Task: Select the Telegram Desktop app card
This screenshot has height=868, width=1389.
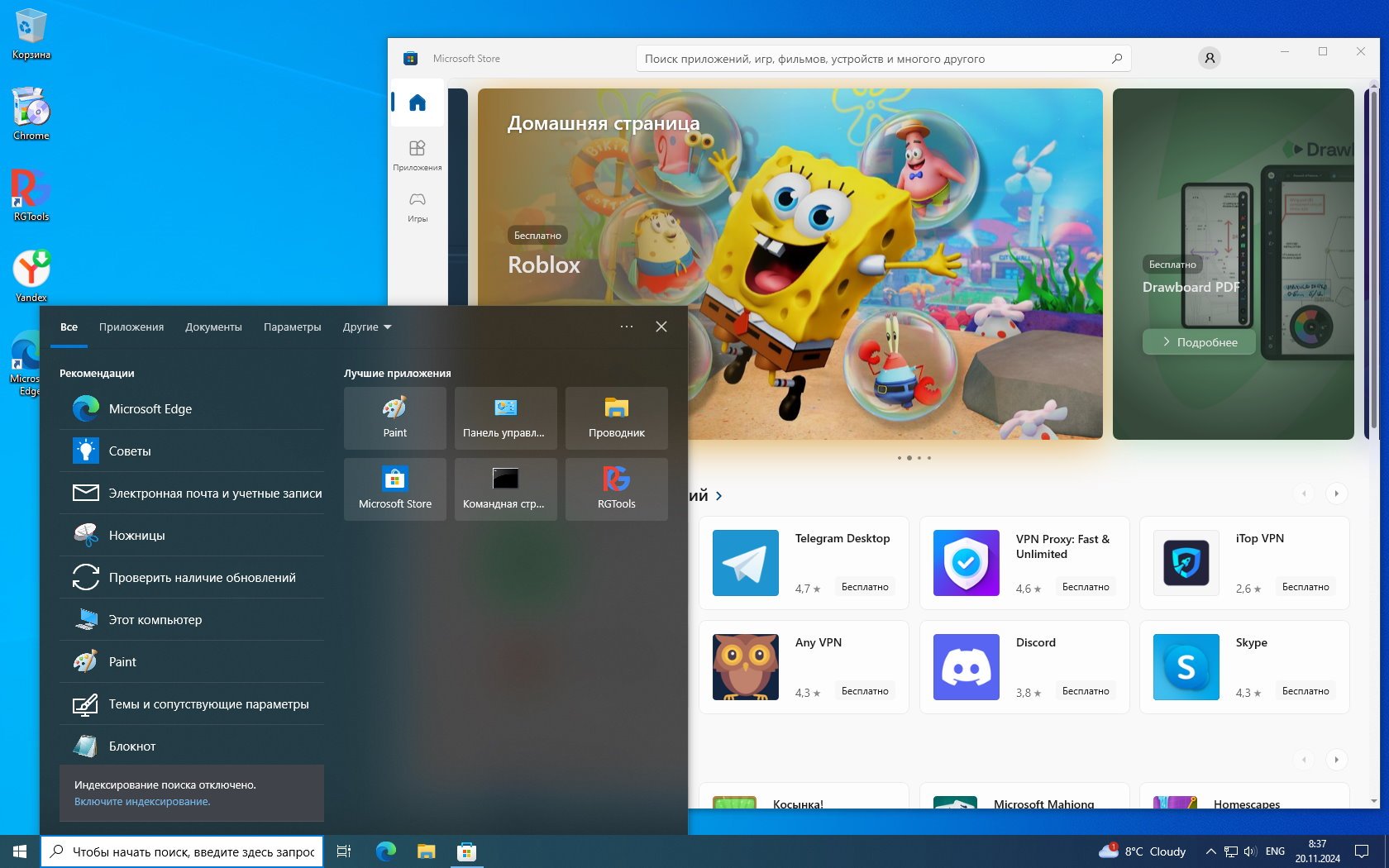Action: [x=804, y=563]
